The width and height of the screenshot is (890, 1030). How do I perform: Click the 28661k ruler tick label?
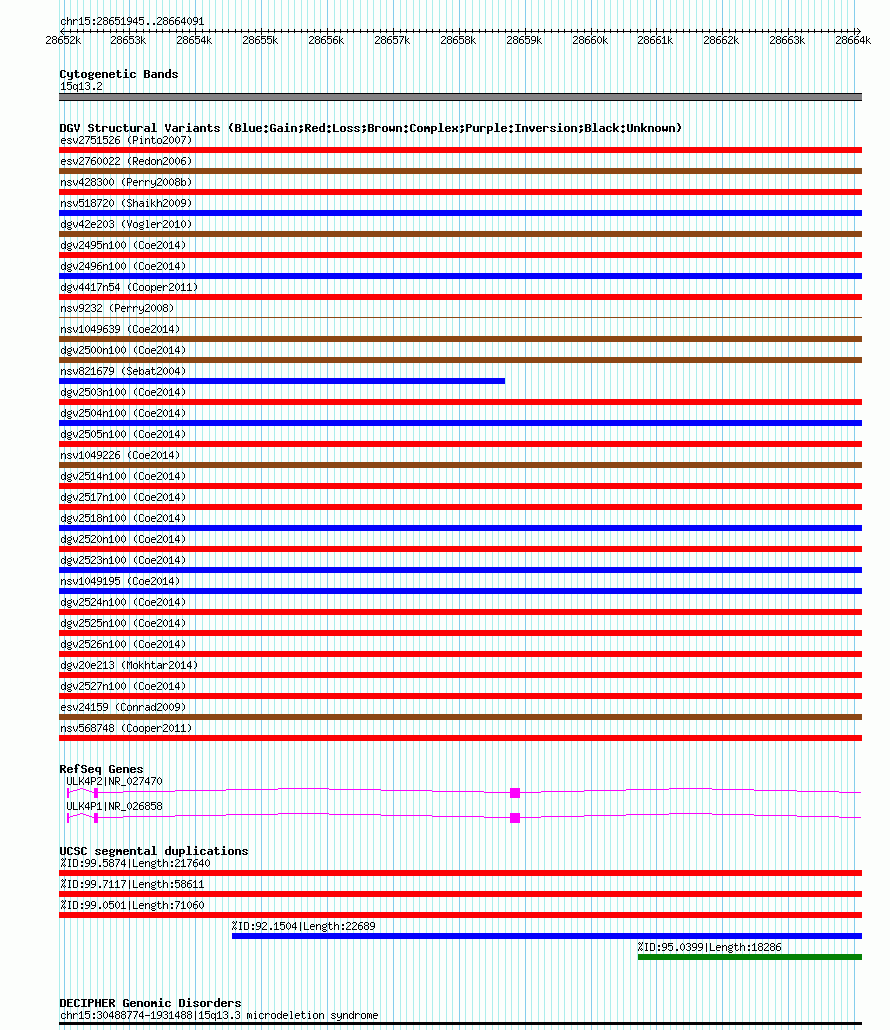[656, 41]
